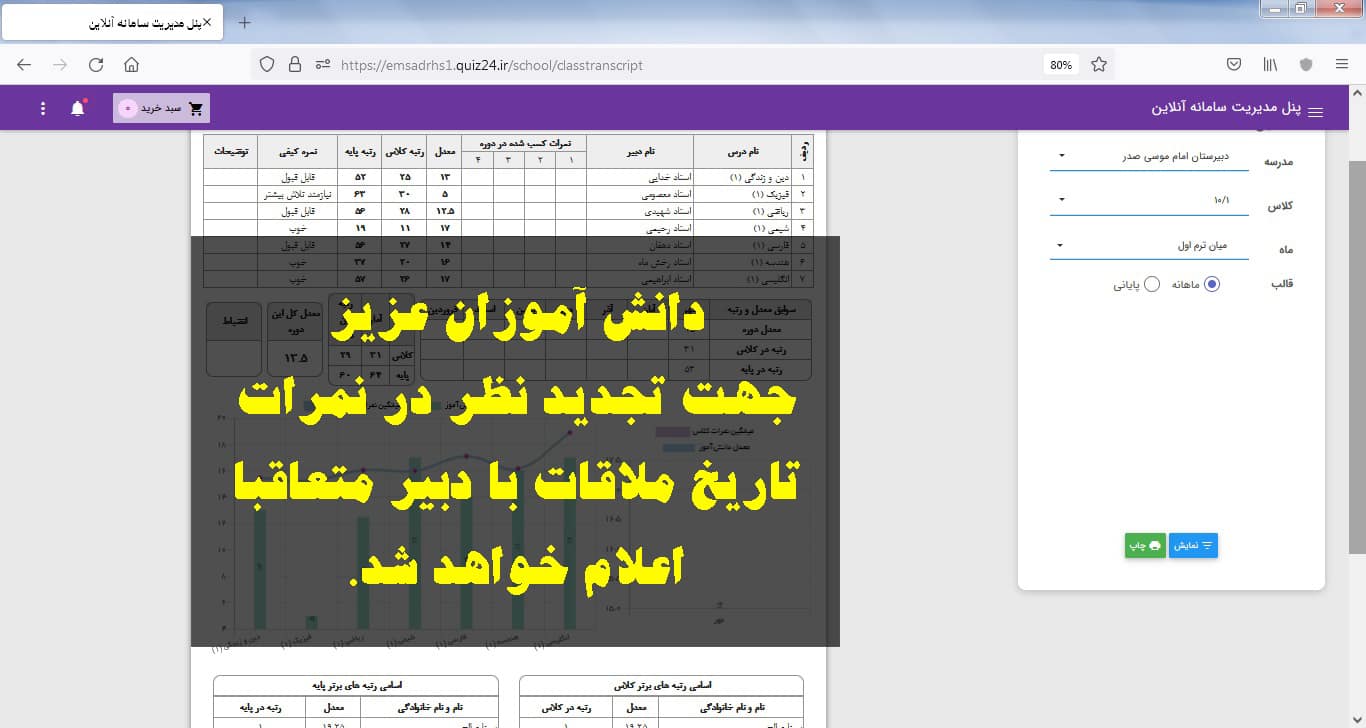
Task: Go to browser home page
Action: pos(131,64)
